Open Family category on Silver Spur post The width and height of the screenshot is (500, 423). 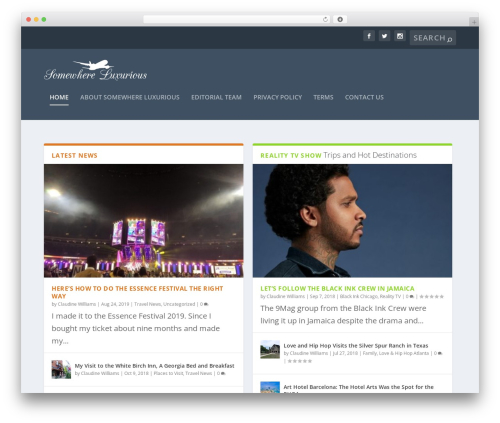tap(370, 353)
